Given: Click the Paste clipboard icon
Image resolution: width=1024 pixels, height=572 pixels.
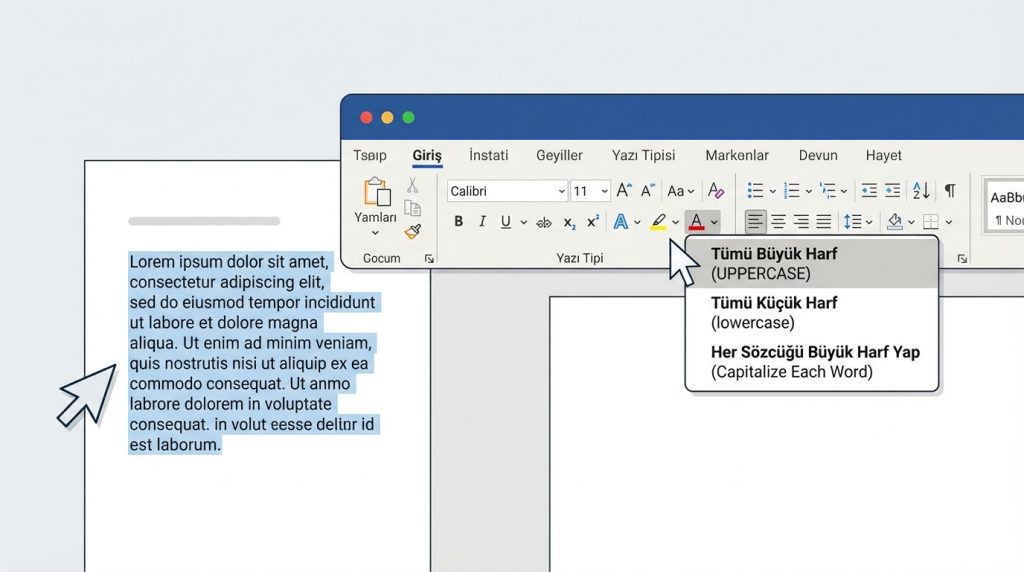Looking at the screenshot, I should click(x=377, y=192).
